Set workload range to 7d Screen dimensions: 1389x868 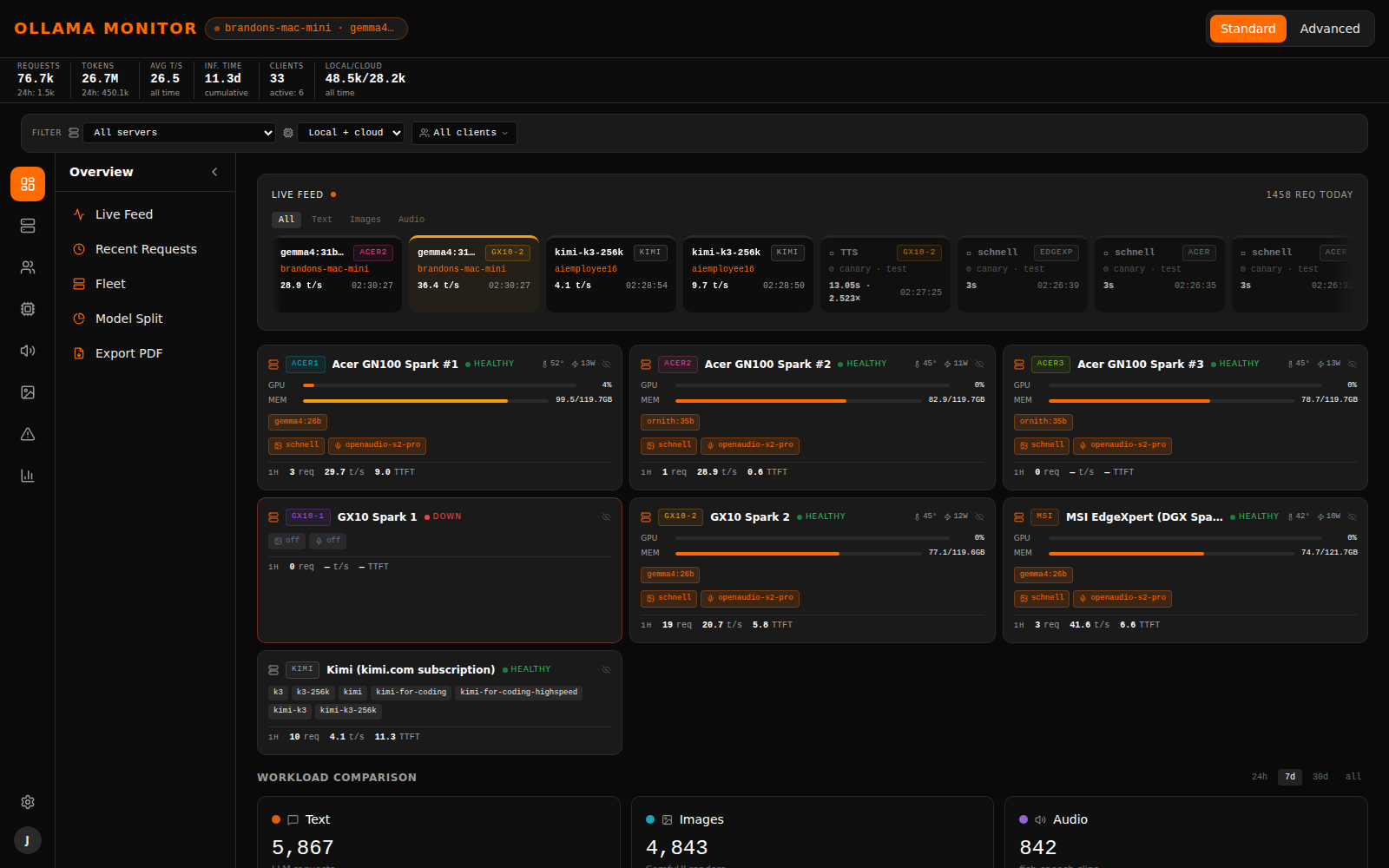coord(1290,777)
